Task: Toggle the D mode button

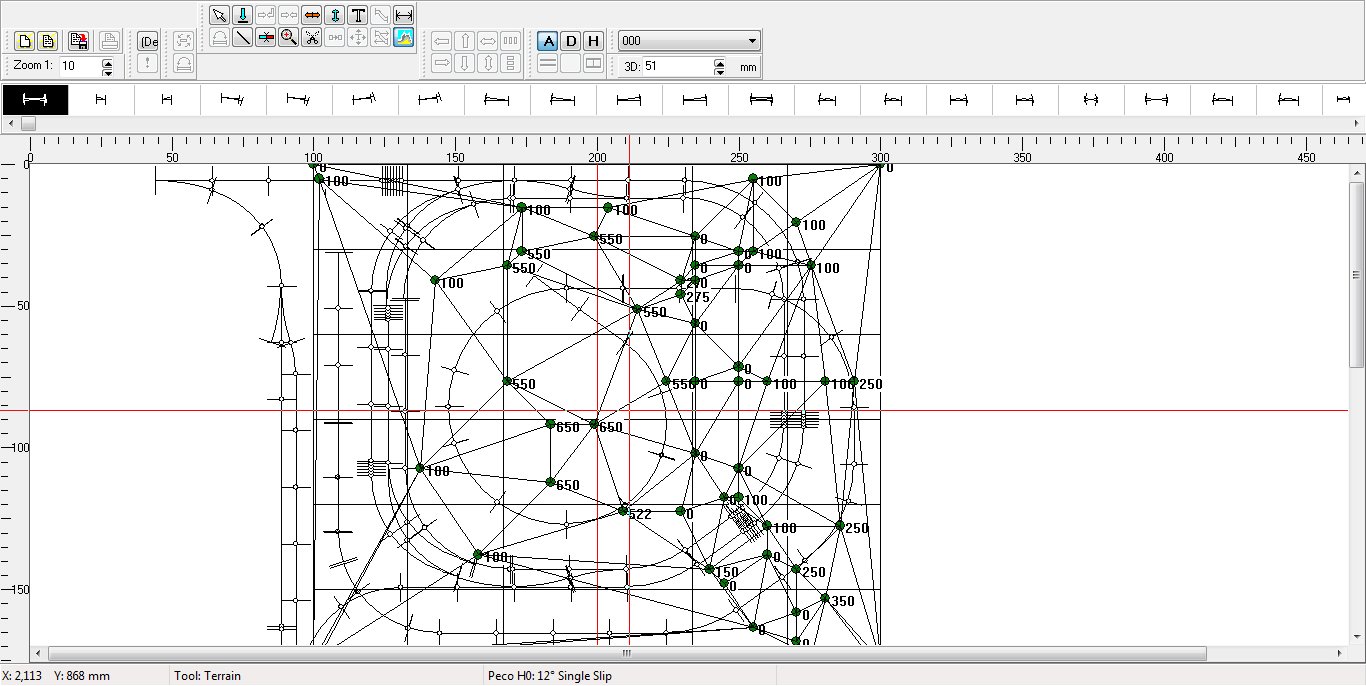Action: click(570, 41)
